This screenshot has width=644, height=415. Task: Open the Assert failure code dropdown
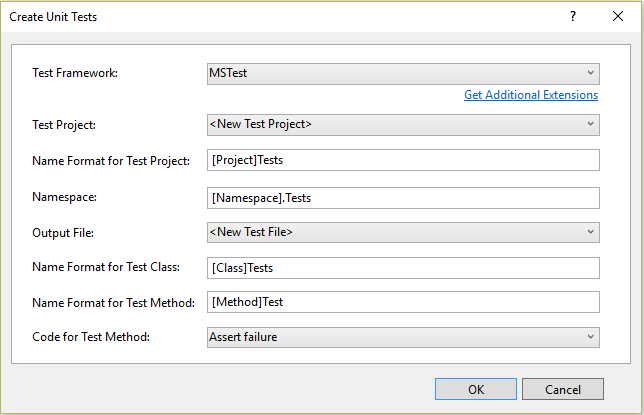coord(402,337)
